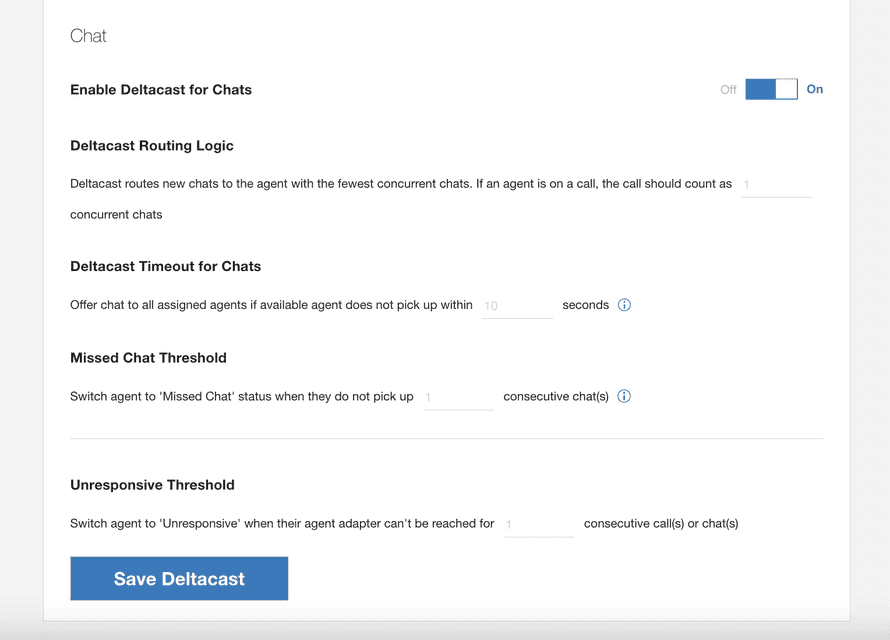Image resolution: width=890 pixels, height=640 pixels.
Task: Click the Missed Chat Threshold heading
Action: (148, 357)
